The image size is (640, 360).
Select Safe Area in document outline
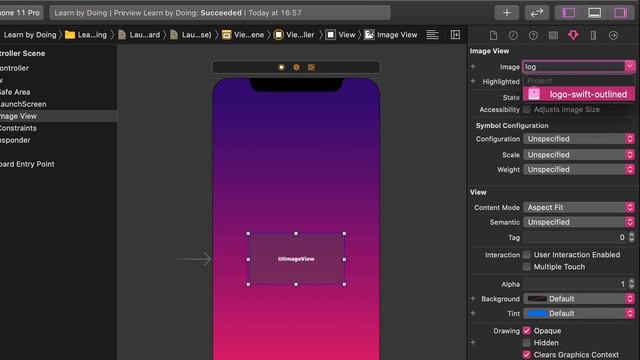coord(15,92)
